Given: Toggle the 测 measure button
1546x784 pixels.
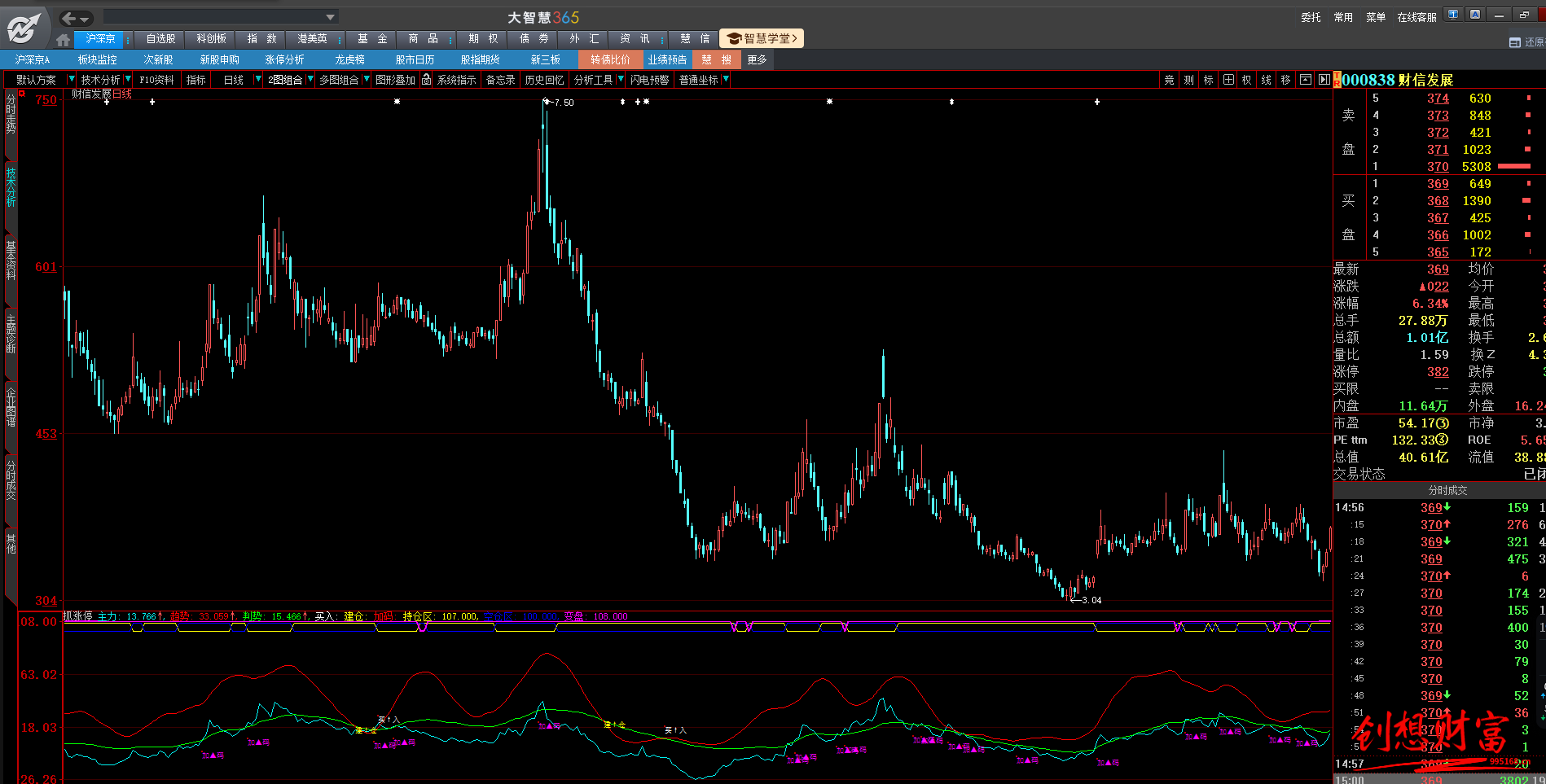Looking at the screenshot, I should coord(1188,80).
